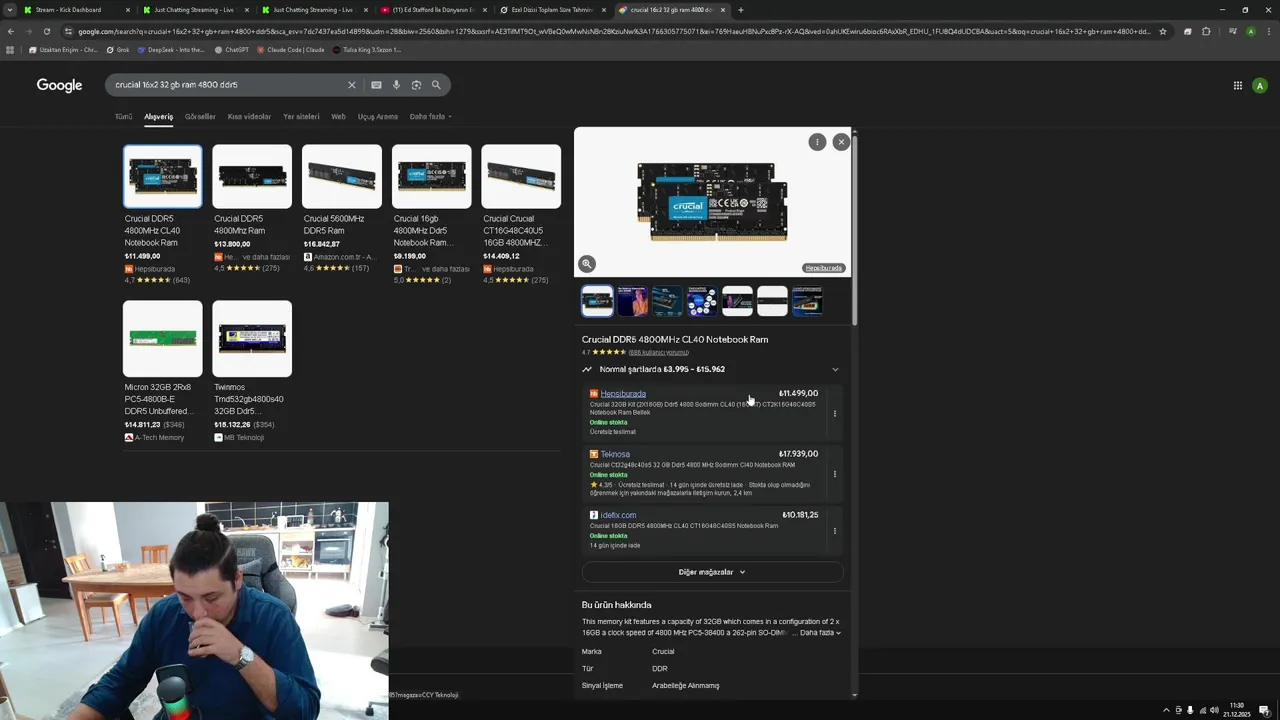
Task: Click the product panel vertical scrollbar
Action: (x=854, y=230)
